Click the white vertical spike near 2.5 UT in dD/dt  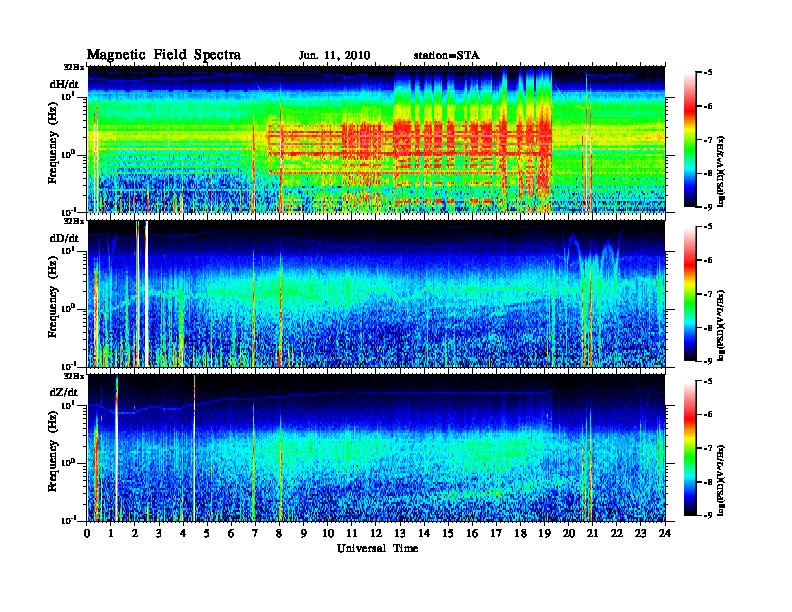pyautogui.click(x=146, y=294)
